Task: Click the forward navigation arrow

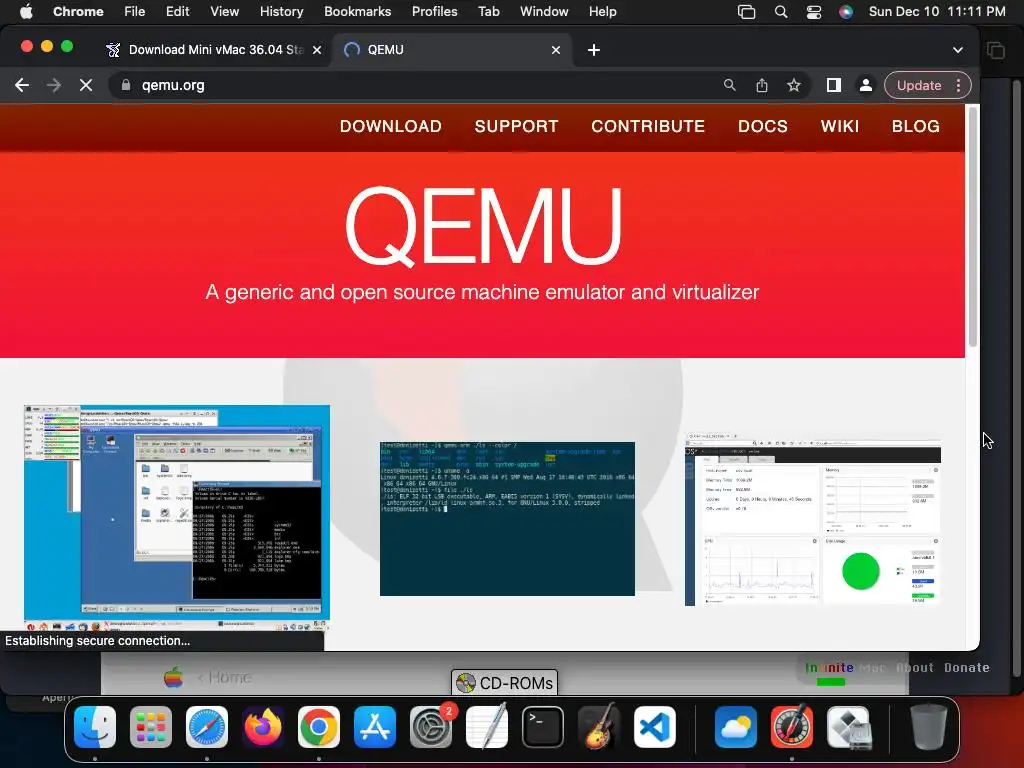Action: [54, 86]
